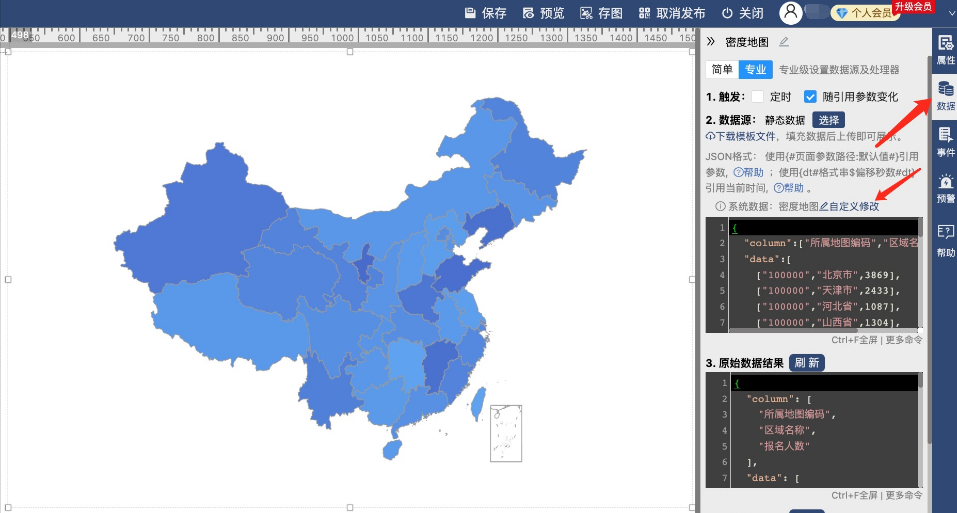Screen dimensions: 957x513
Task: Open 预览 preview
Action: coord(544,13)
